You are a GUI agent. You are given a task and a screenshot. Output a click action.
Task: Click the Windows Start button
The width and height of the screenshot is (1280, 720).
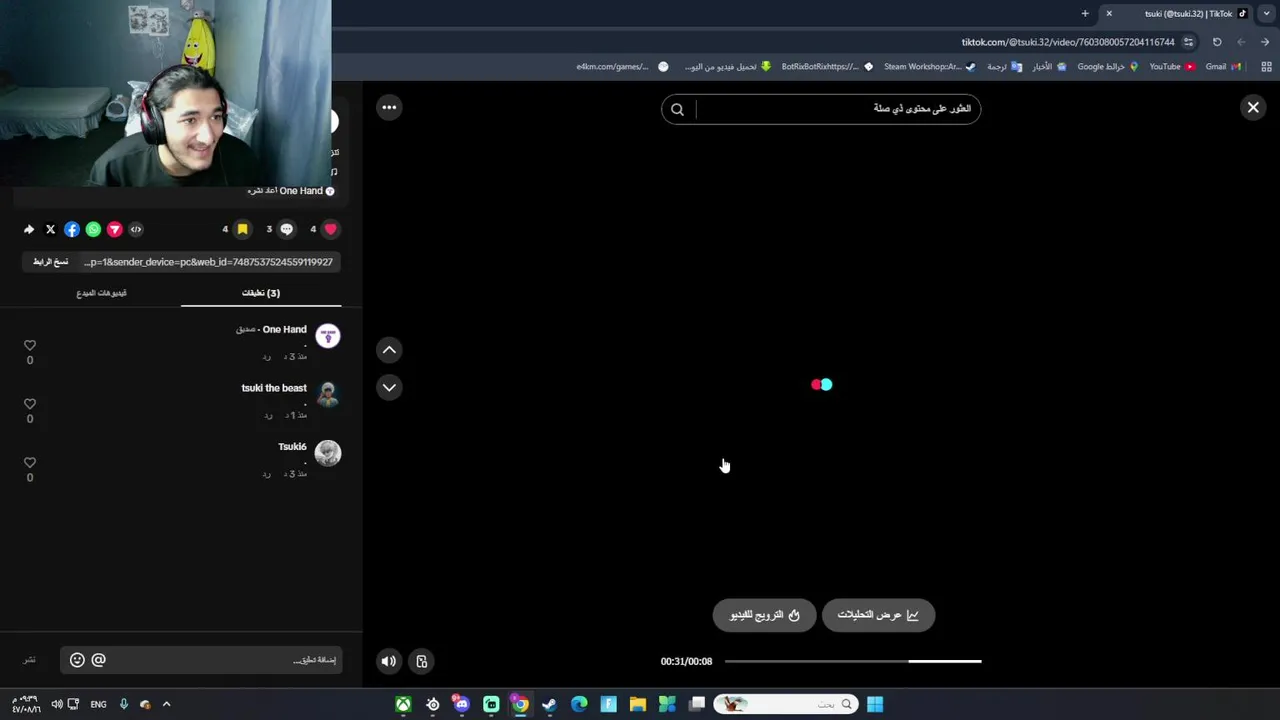click(x=875, y=704)
